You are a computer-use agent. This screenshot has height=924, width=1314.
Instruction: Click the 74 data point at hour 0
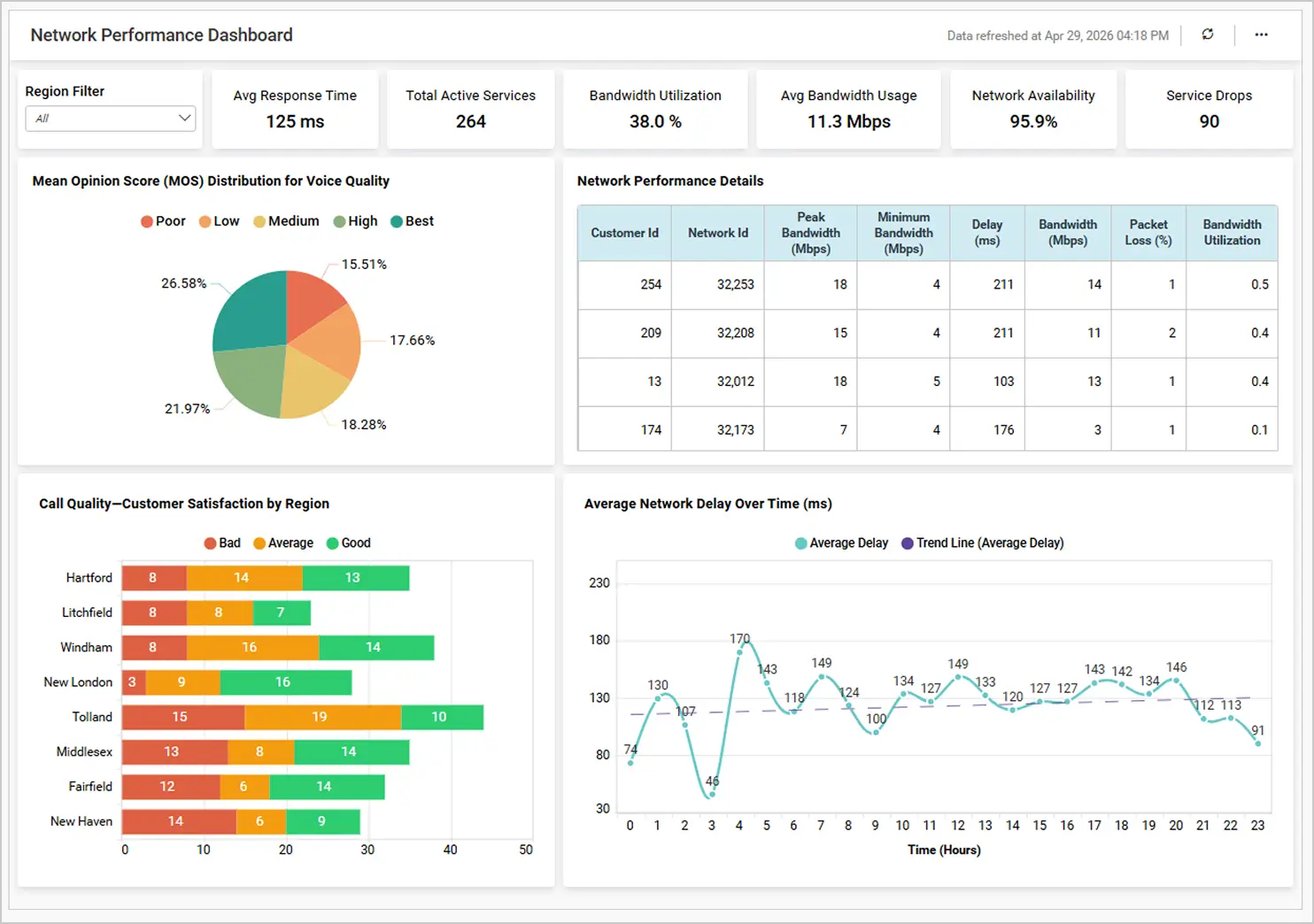pos(630,762)
